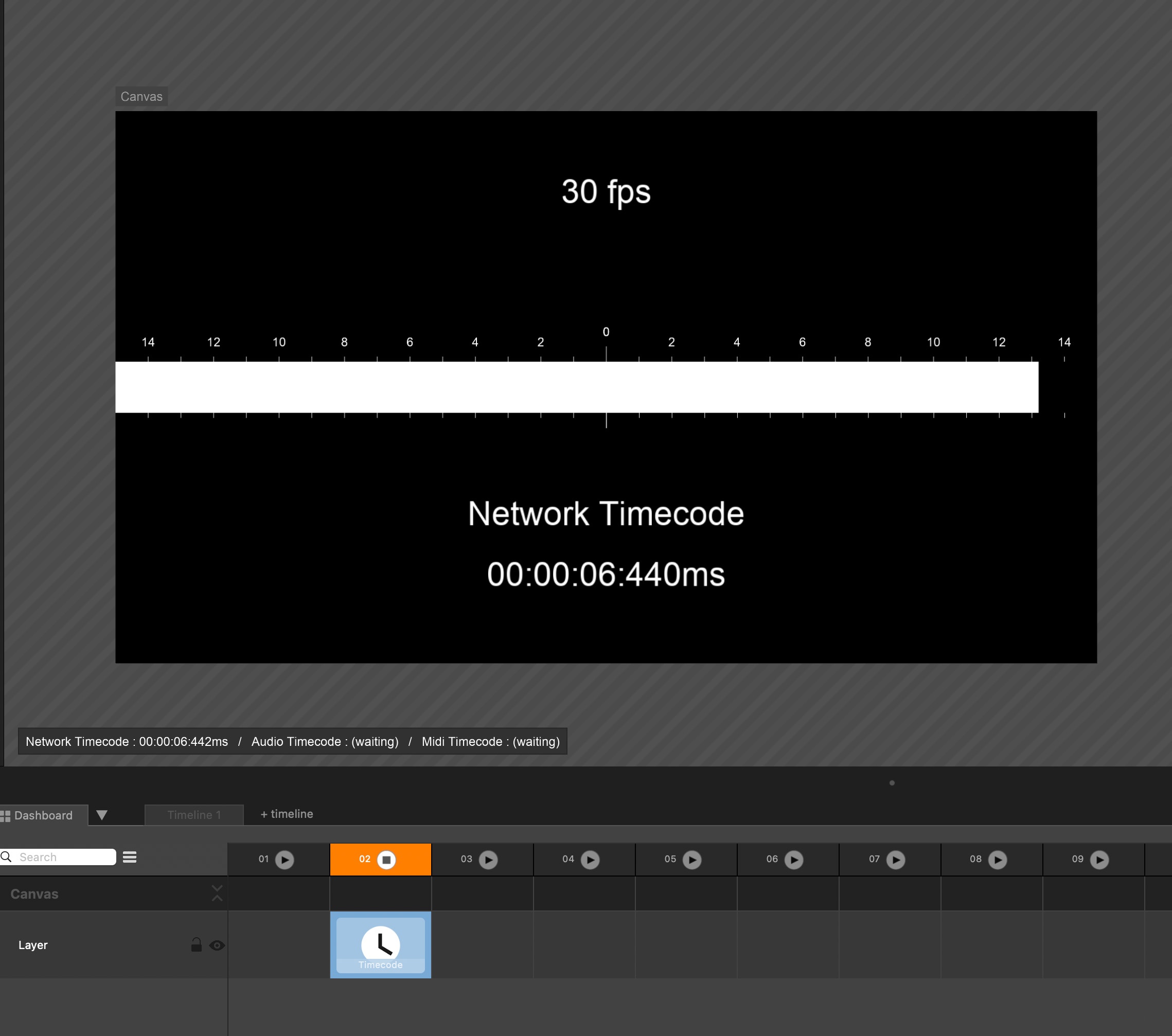This screenshot has height=1036, width=1172.
Task: Click the Search input field
Action: tap(63, 857)
